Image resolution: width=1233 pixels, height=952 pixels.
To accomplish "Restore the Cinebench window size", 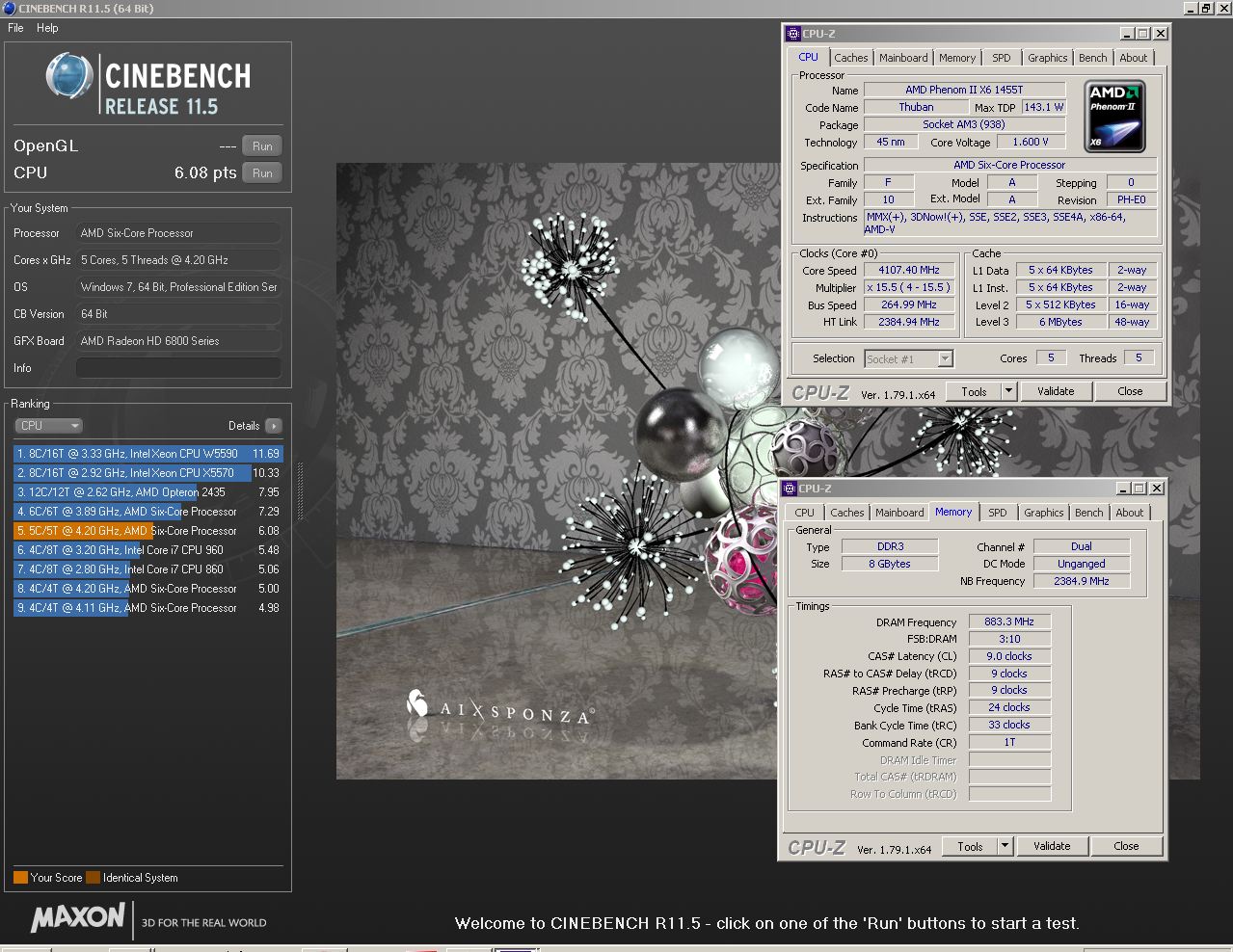I will [x=1205, y=9].
